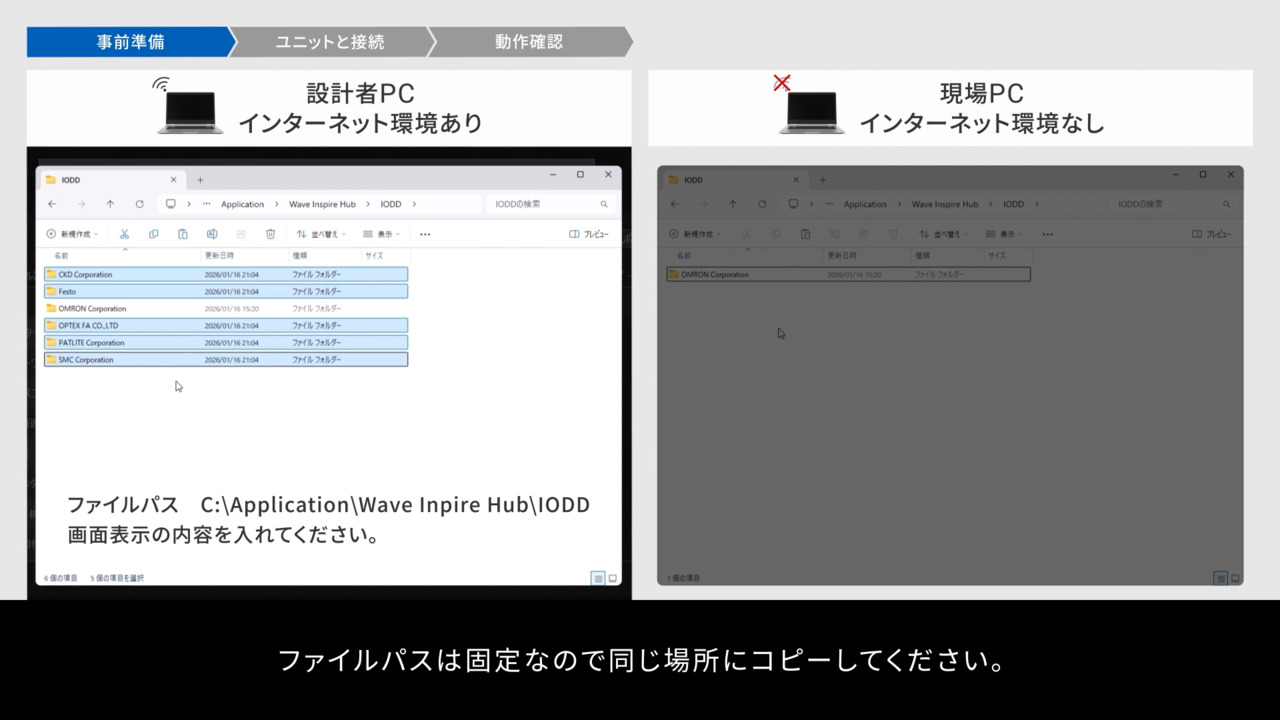Click the Up arrow in designer PC explorer
The height and width of the screenshot is (720, 1280).
[110, 204]
